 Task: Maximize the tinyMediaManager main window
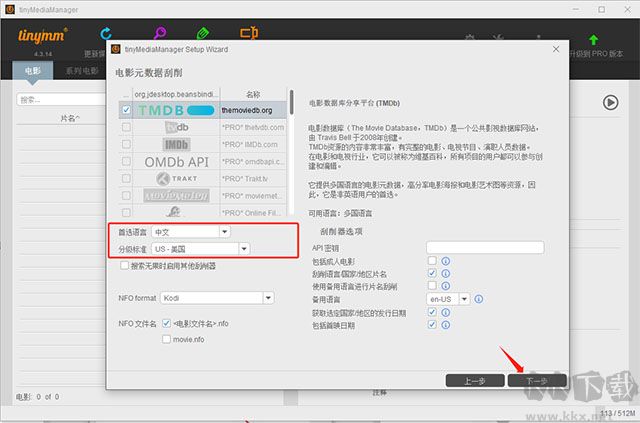[x=602, y=9]
